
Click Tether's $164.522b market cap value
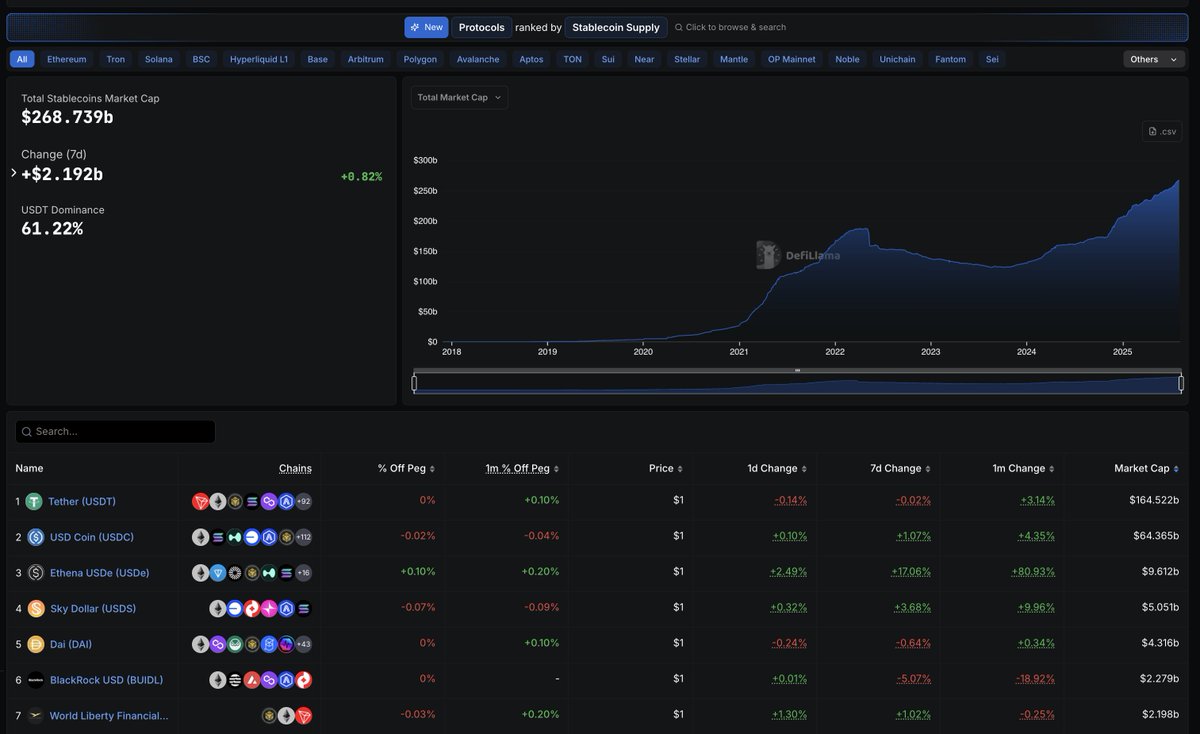[x=1154, y=500]
